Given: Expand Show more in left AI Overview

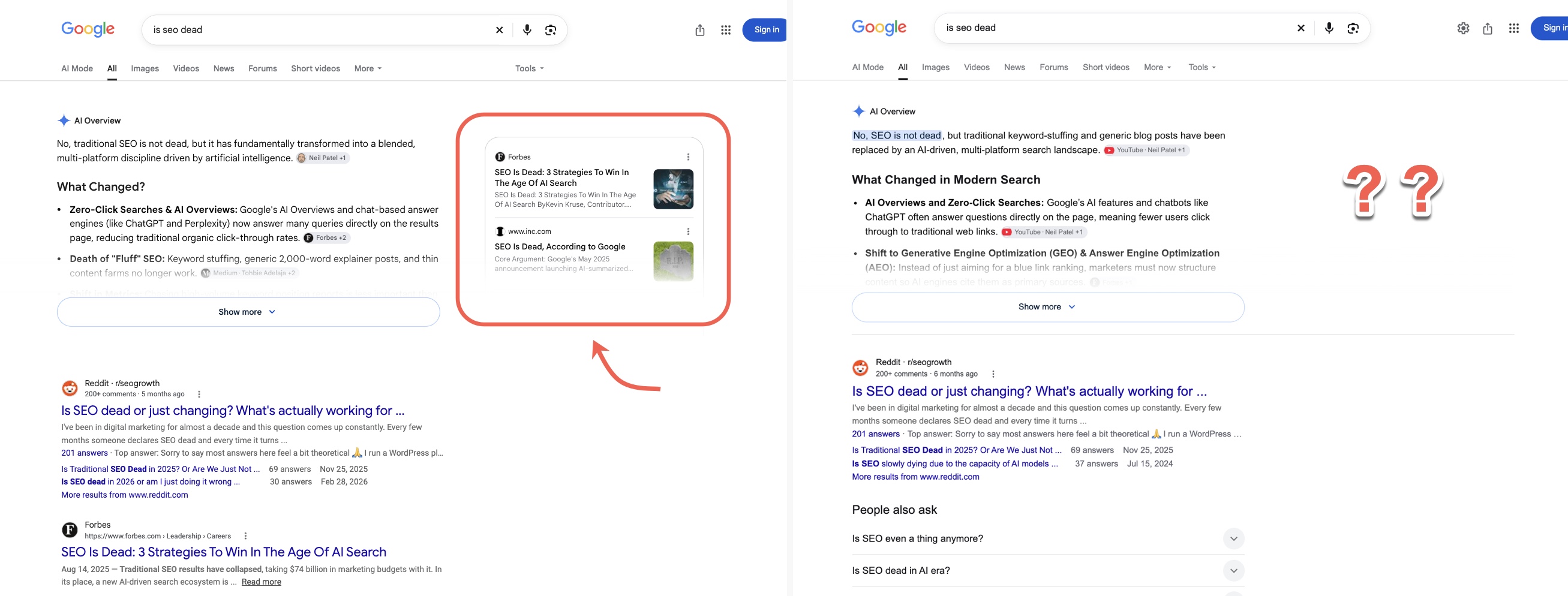Looking at the screenshot, I should [x=248, y=312].
